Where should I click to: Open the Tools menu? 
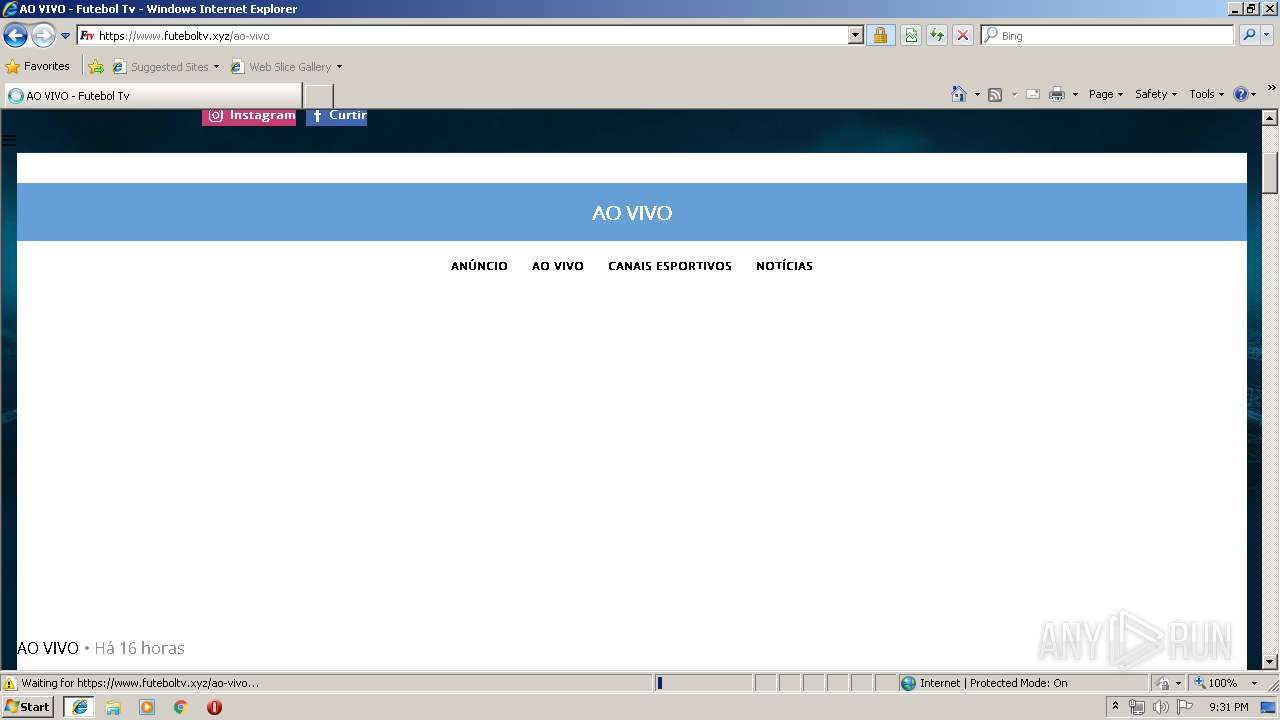1206,94
